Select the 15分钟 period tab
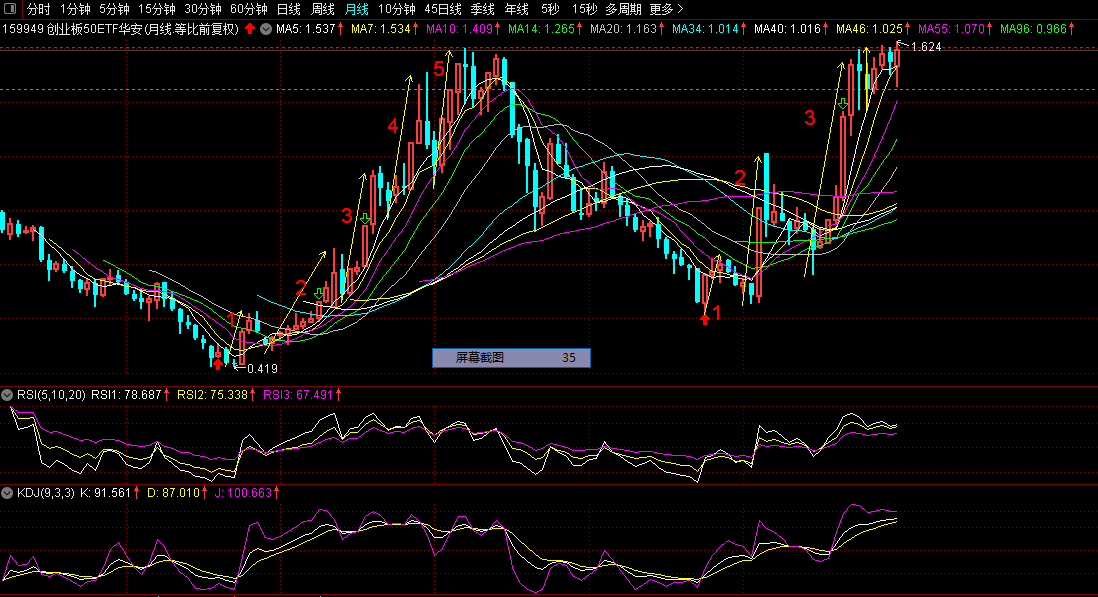This screenshot has width=1098, height=597. click(157, 9)
